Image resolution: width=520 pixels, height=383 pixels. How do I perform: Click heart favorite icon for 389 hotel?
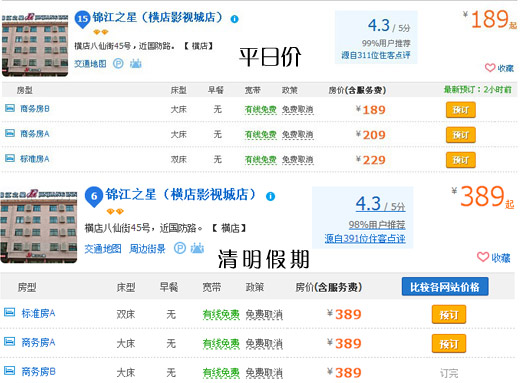(483, 257)
